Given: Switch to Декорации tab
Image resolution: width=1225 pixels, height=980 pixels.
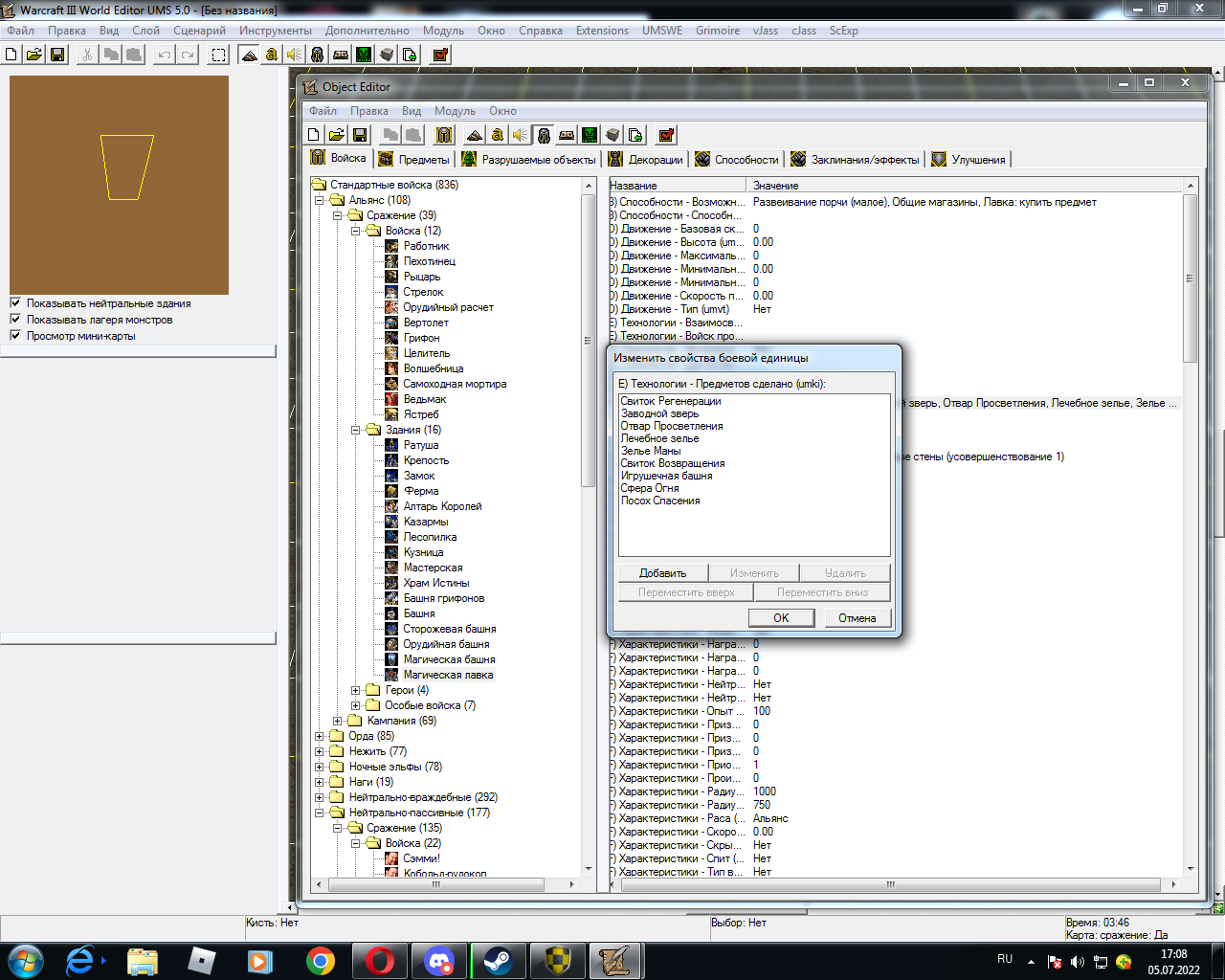Looking at the screenshot, I should [646, 159].
